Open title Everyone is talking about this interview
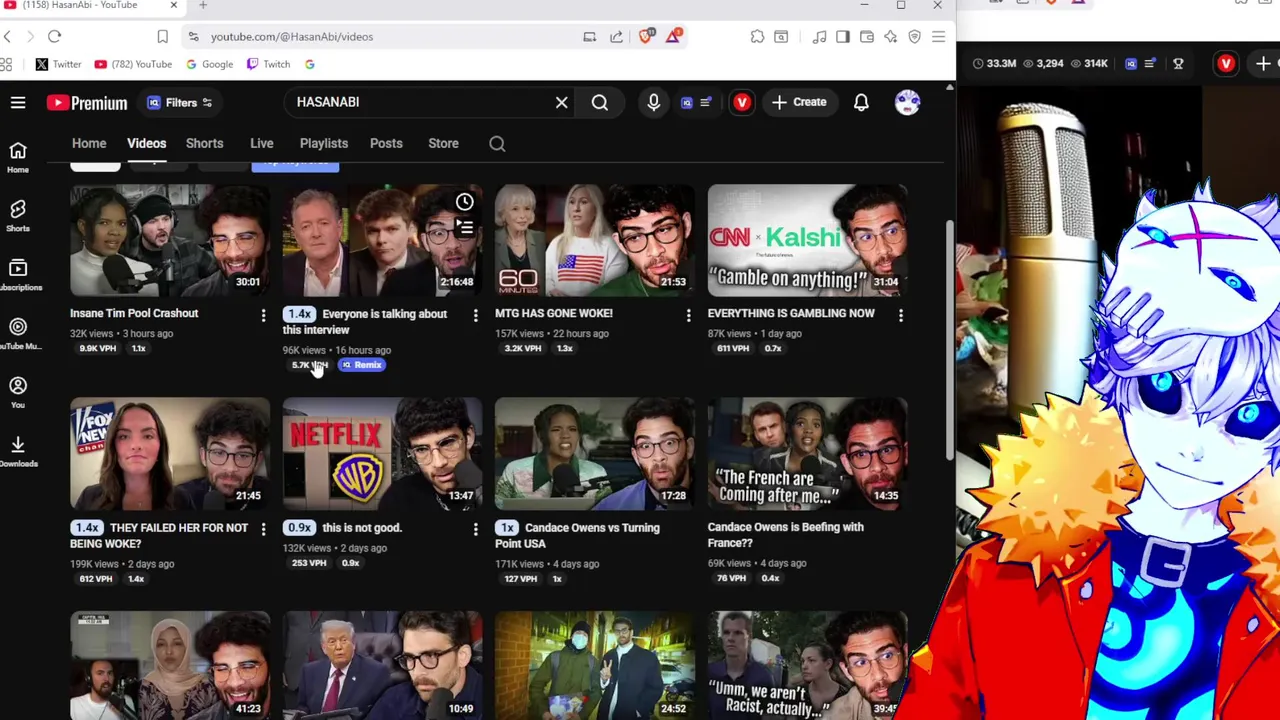1280x720 pixels. pyautogui.click(x=365, y=321)
